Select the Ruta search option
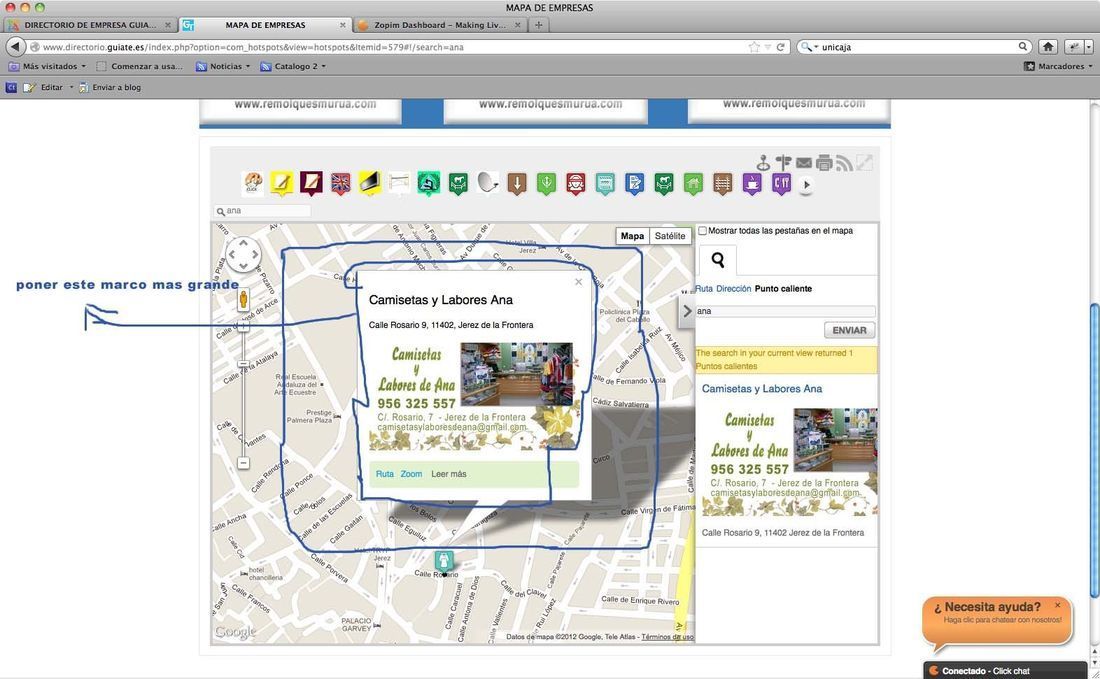Image resolution: width=1100 pixels, height=679 pixels. tap(704, 288)
